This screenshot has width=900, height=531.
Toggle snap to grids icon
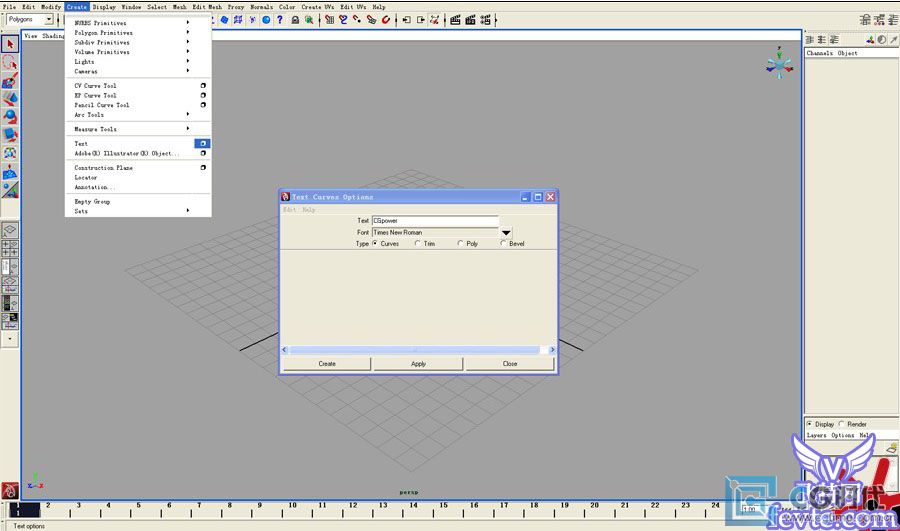pos(329,20)
